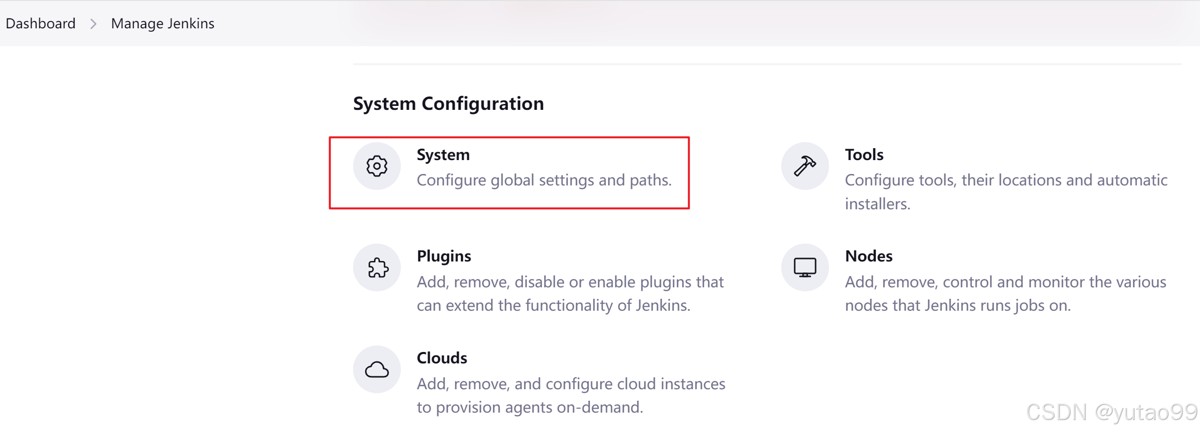Image resolution: width=1200 pixels, height=432 pixels.
Task: Click the Clouds cloud icon
Action: [x=377, y=370]
